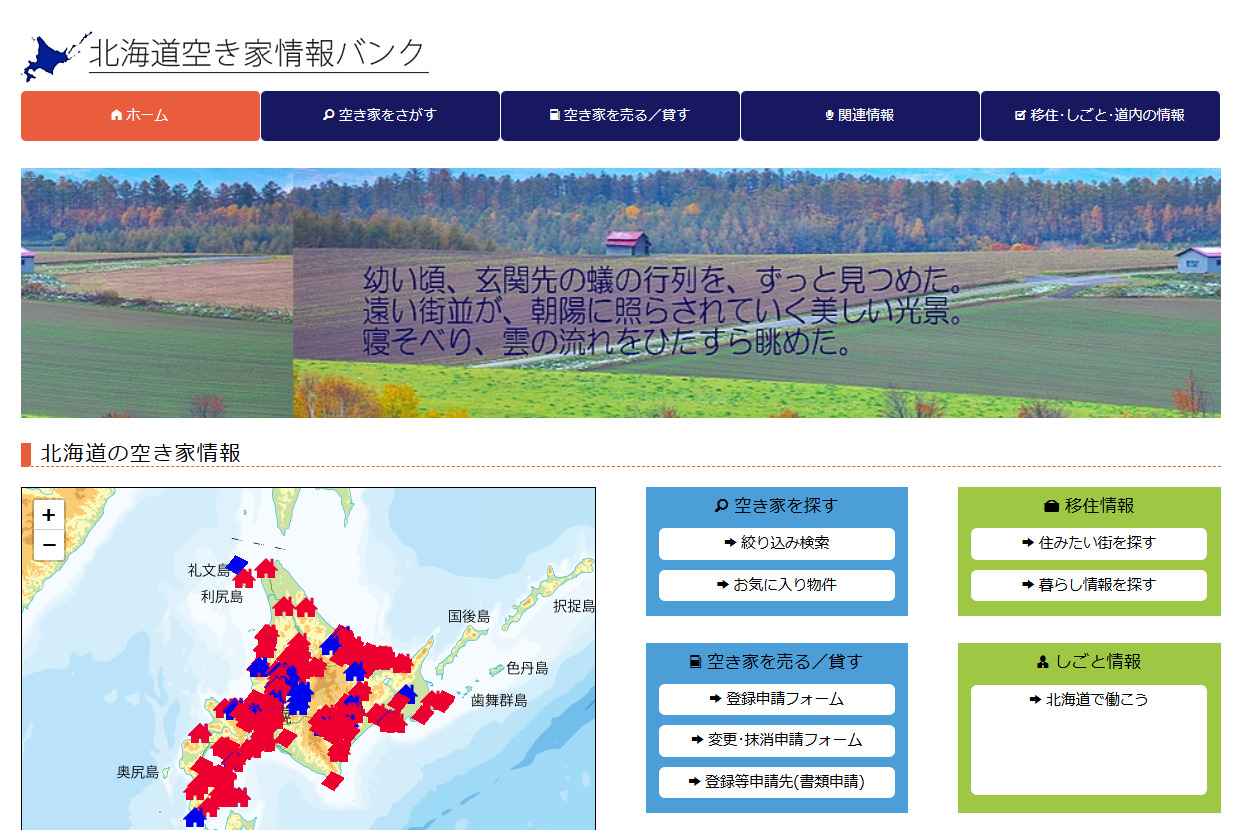Screen dimensions: 1237x830
Task: Click the Hokkaido silhouette logo icon
Action: 53,56
